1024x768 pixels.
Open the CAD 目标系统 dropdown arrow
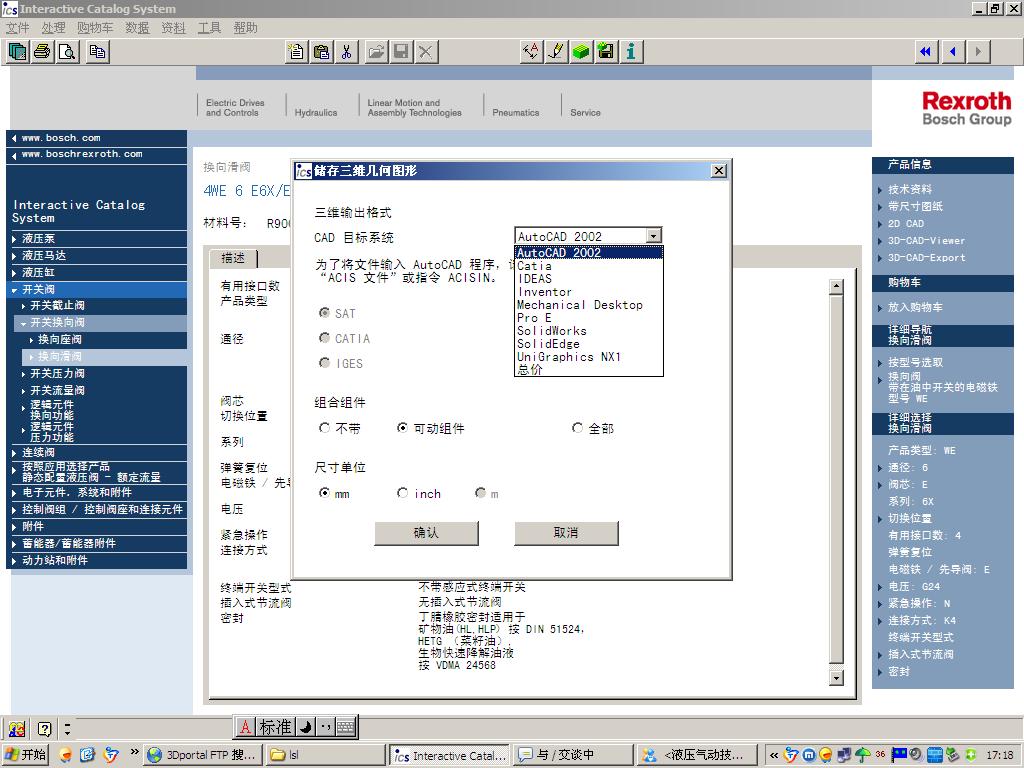coord(654,236)
